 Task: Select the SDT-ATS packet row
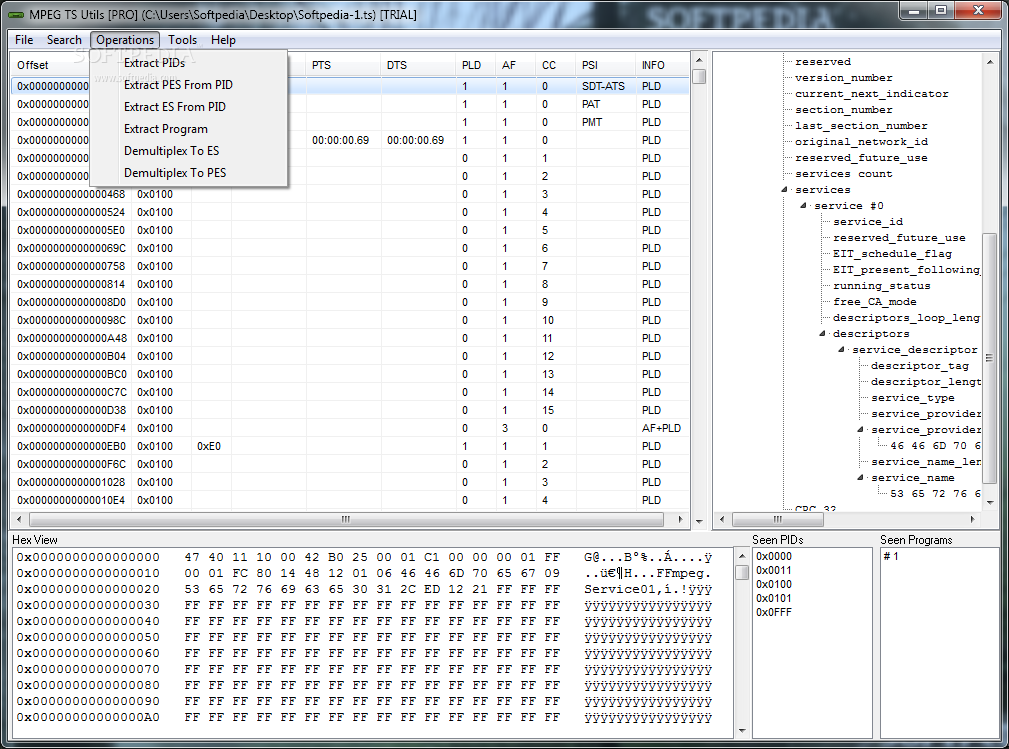click(350, 86)
